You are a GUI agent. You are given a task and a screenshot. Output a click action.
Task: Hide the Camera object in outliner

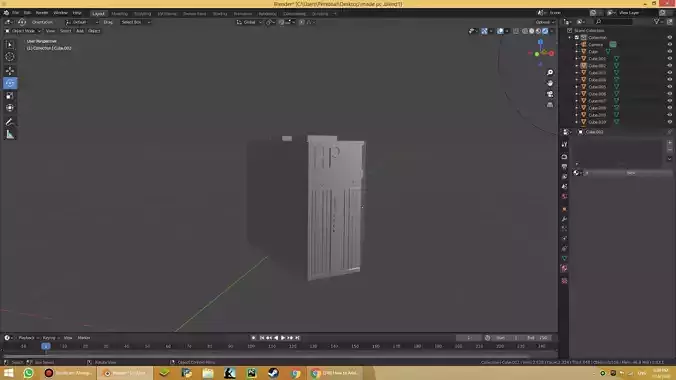coord(670,44)
